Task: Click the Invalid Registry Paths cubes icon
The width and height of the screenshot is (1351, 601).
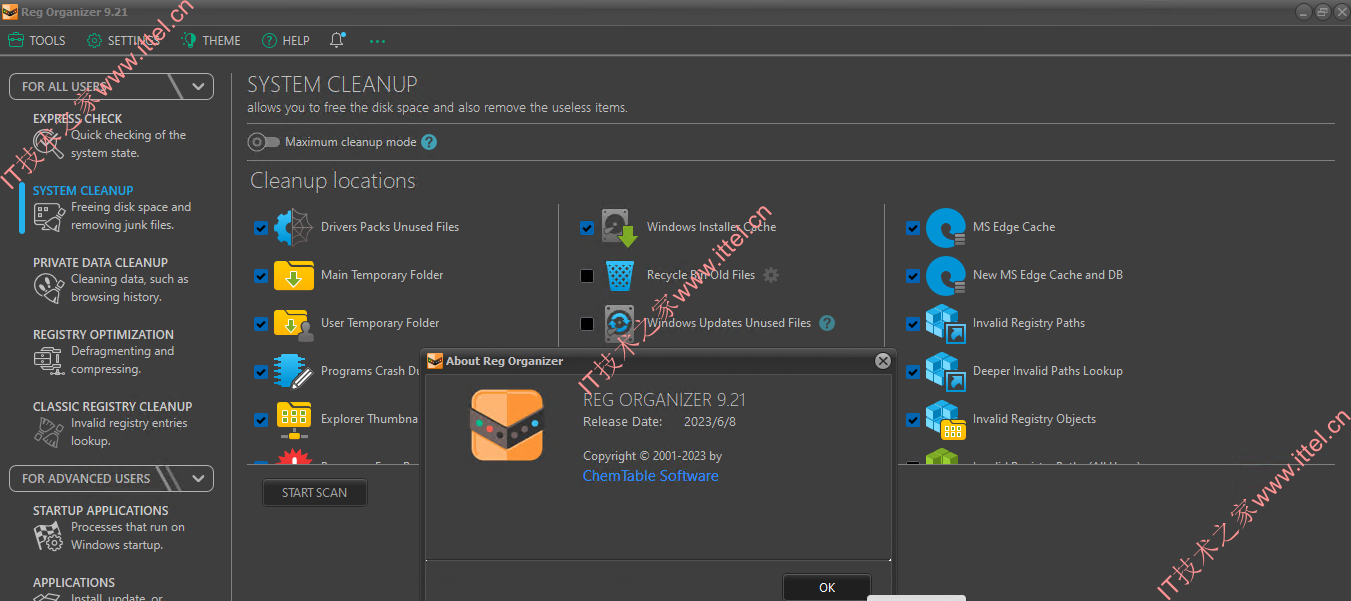Action: click(946, 323)
